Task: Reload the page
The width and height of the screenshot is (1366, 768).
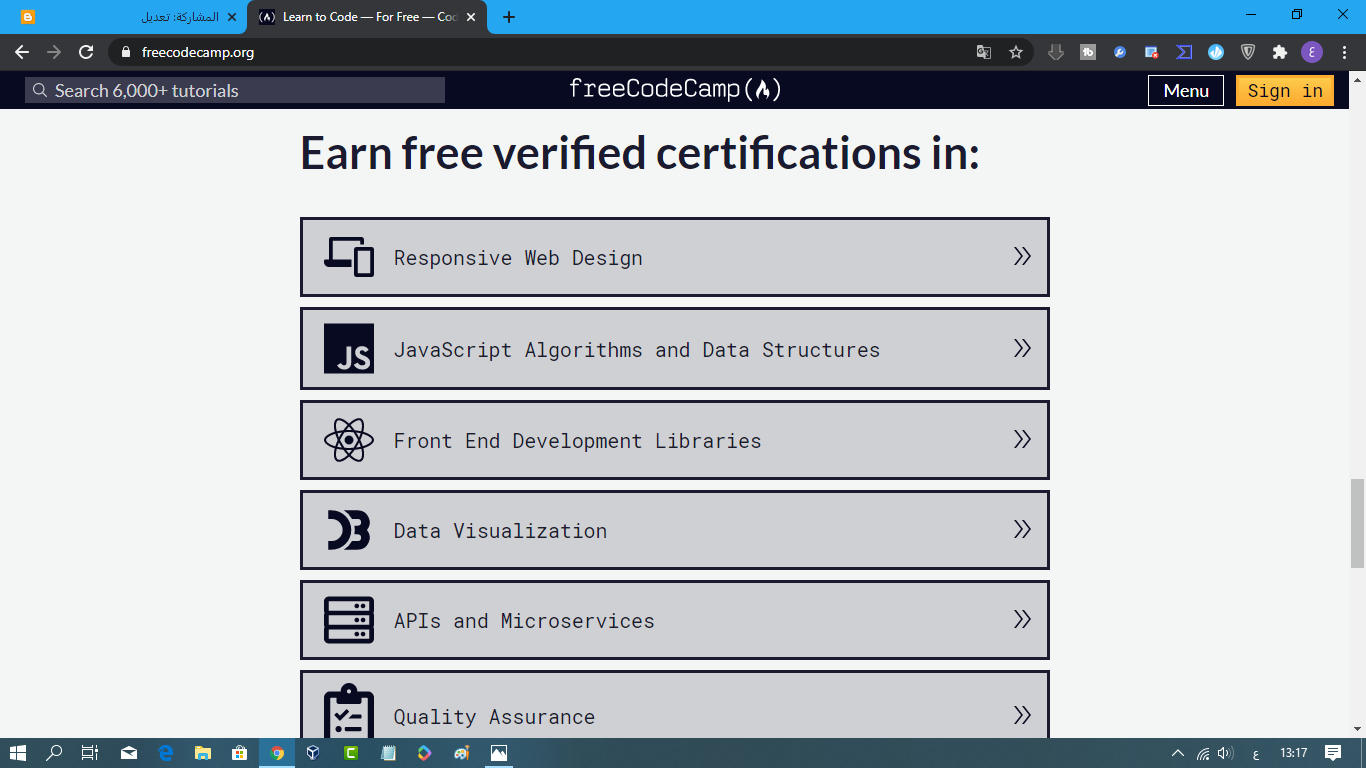Action: click(x=86, y=52)
